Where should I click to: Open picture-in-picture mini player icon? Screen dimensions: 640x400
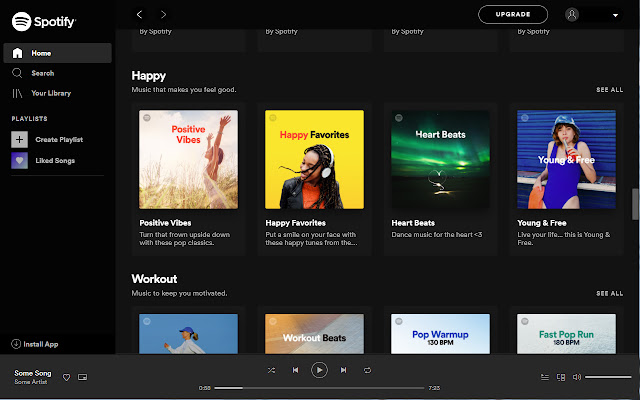82,377
